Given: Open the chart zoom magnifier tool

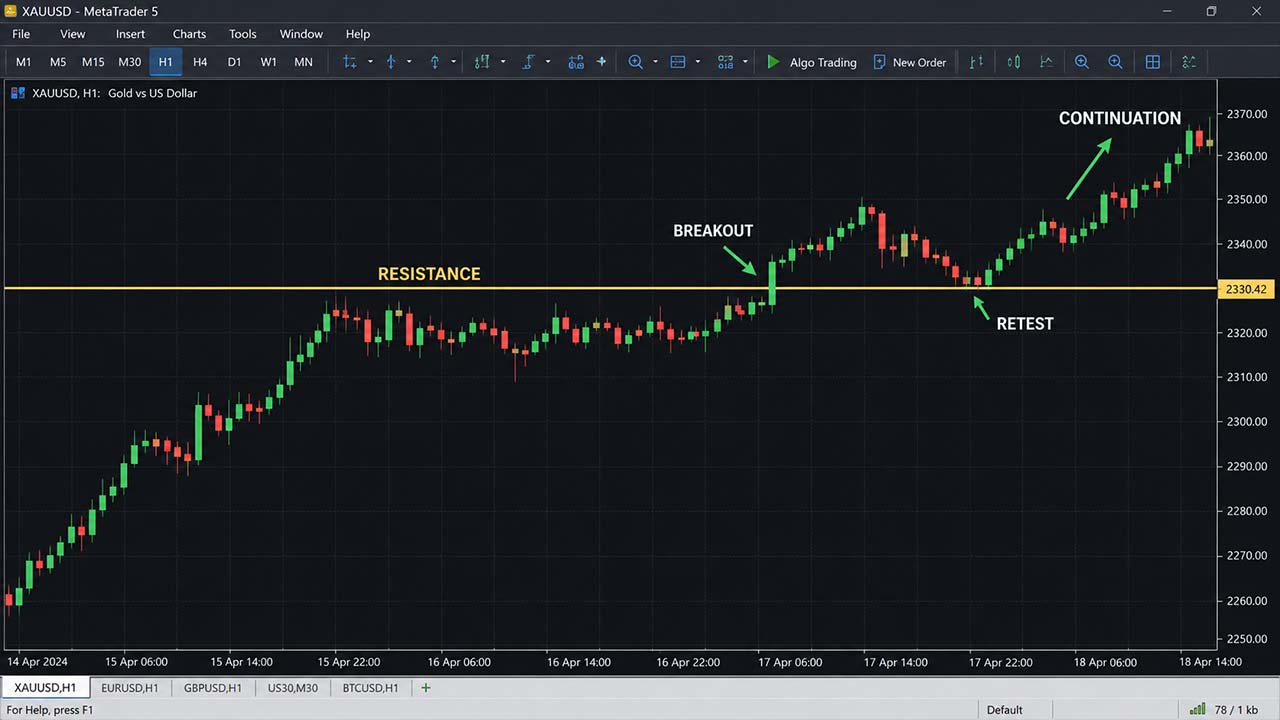Looking at the screenshot, I should coord(635,62).
